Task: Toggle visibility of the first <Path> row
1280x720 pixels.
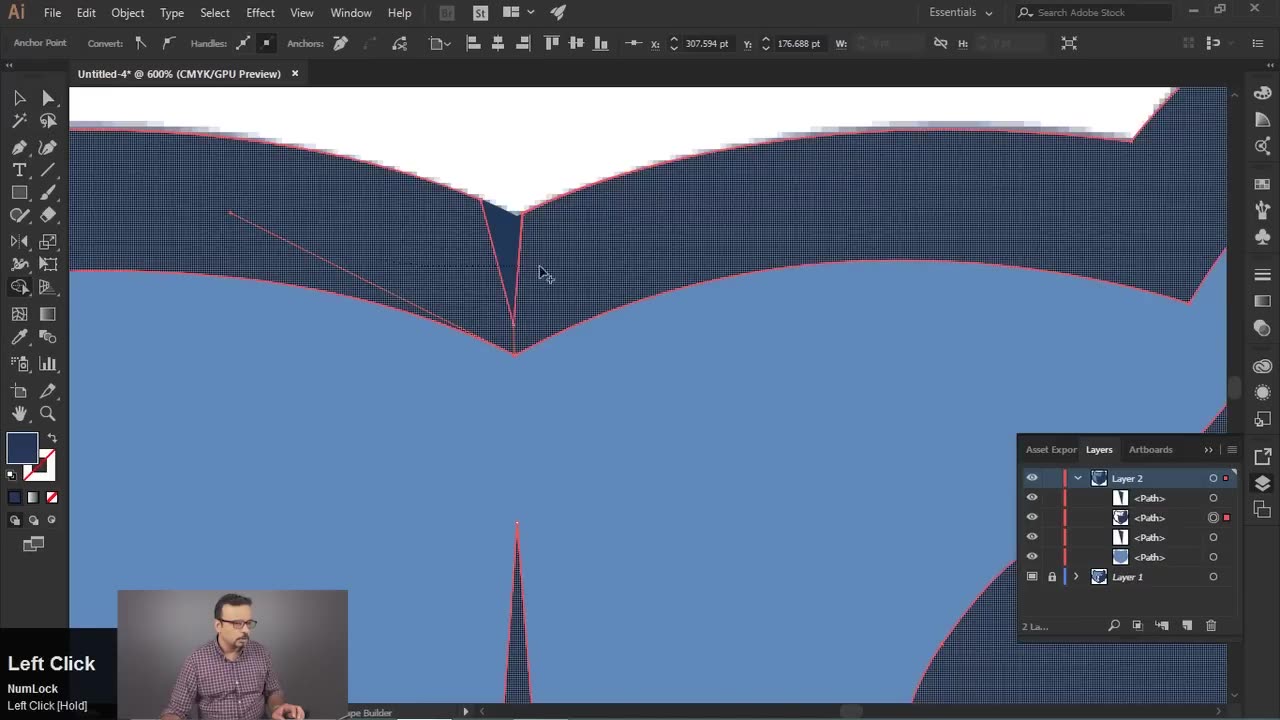Action: (x=1032, y=498)
